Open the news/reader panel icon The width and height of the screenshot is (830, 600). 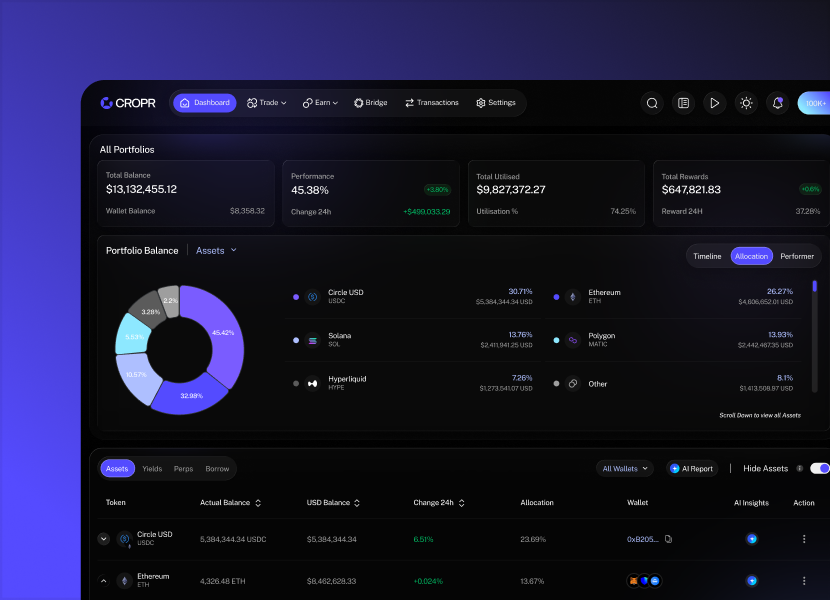(x=683, y=103)
